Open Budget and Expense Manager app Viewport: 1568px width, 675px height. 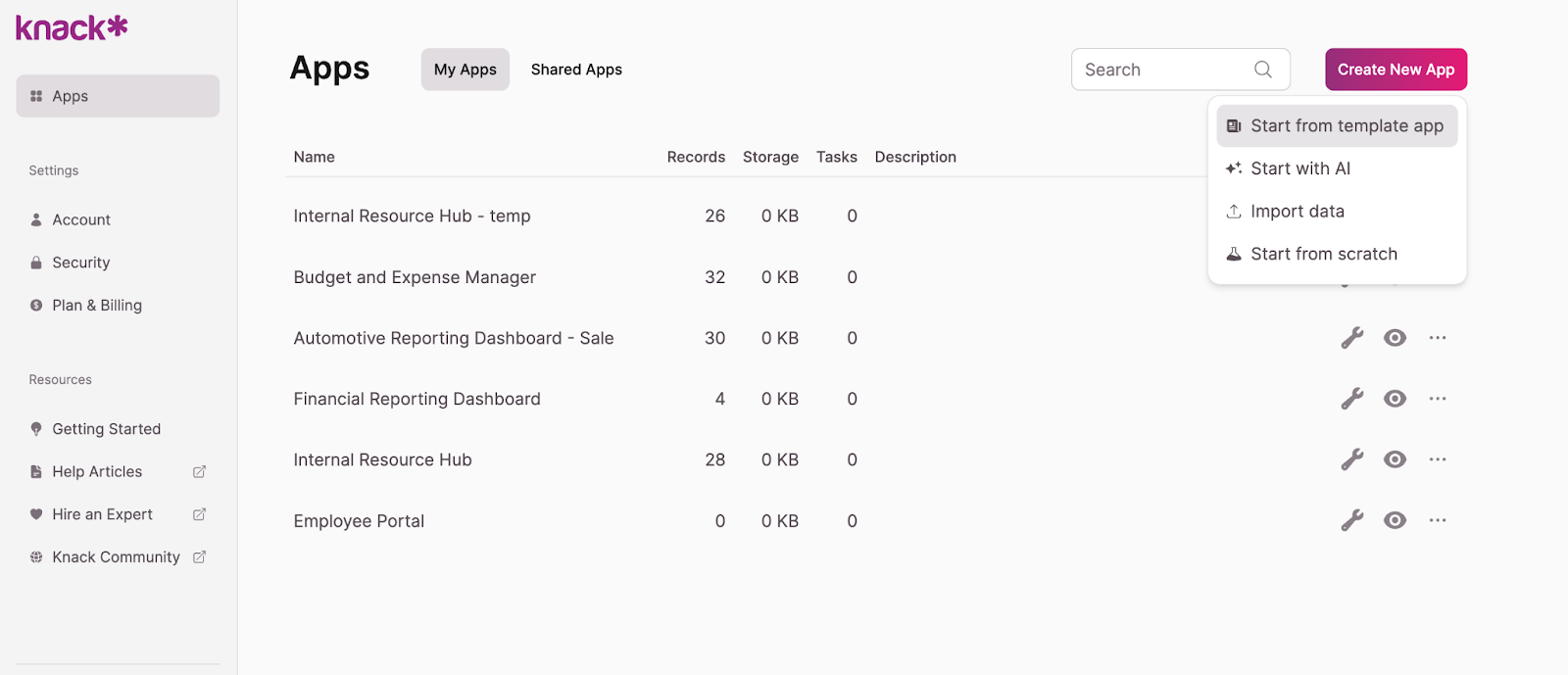coord(415,277)
